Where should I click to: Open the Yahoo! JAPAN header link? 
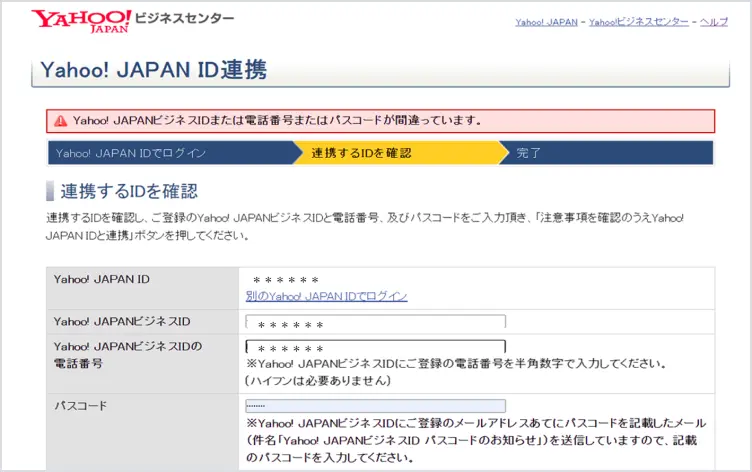pyautogui.click(x=546, y=22)
